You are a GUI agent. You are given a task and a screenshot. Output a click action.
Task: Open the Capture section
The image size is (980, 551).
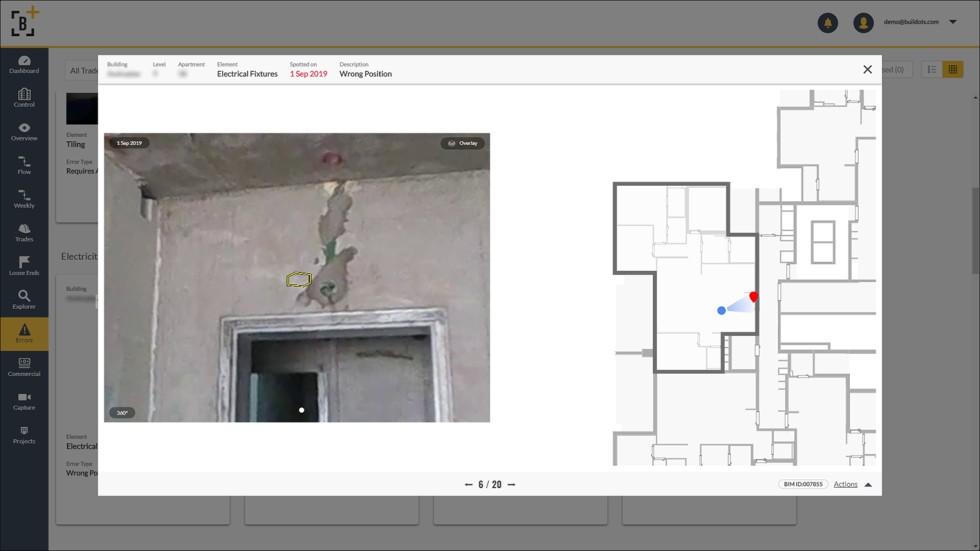pos(24,401)
